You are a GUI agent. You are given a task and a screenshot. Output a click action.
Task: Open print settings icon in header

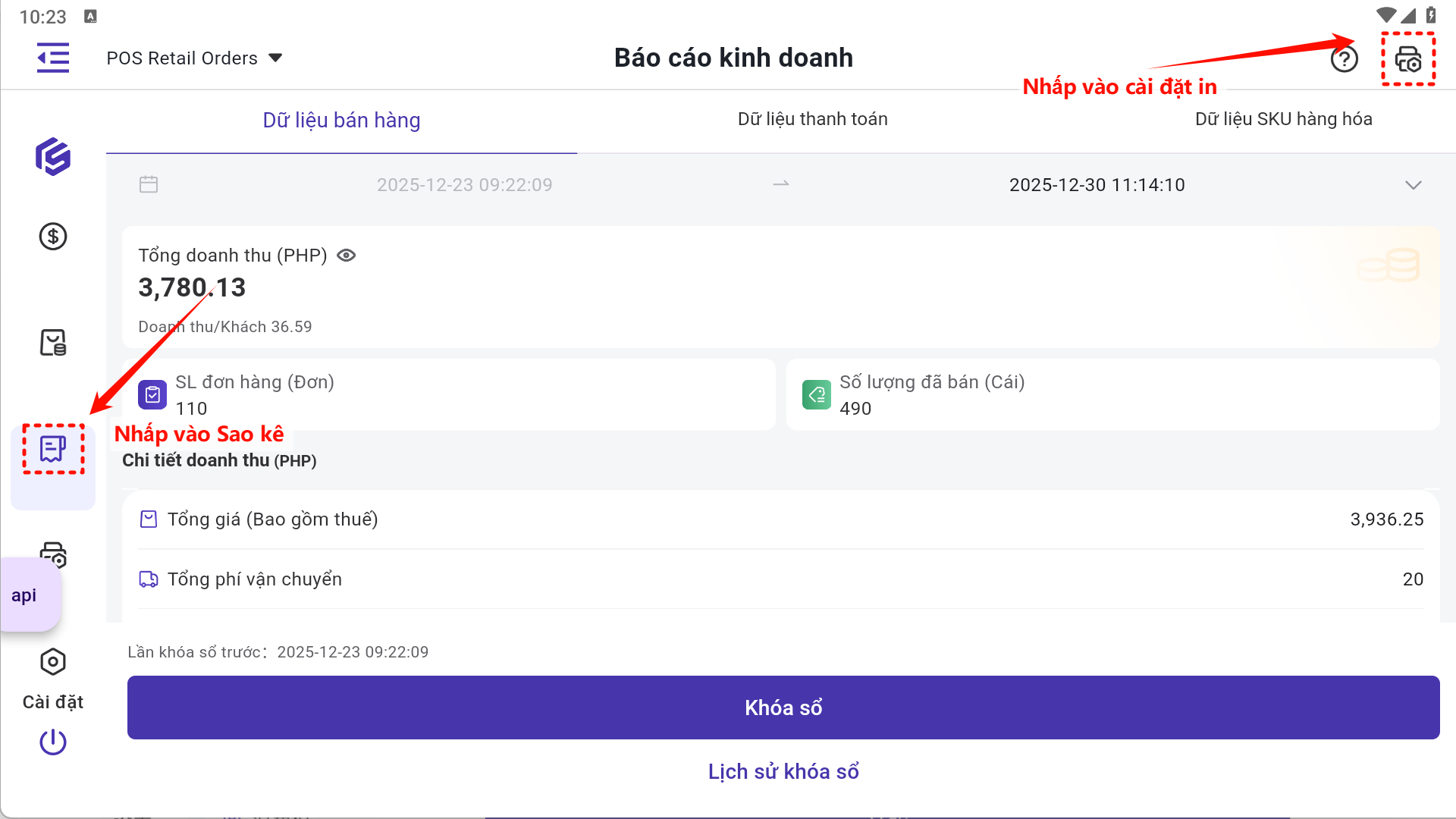pyautogui.click(x=1408, y=59)
